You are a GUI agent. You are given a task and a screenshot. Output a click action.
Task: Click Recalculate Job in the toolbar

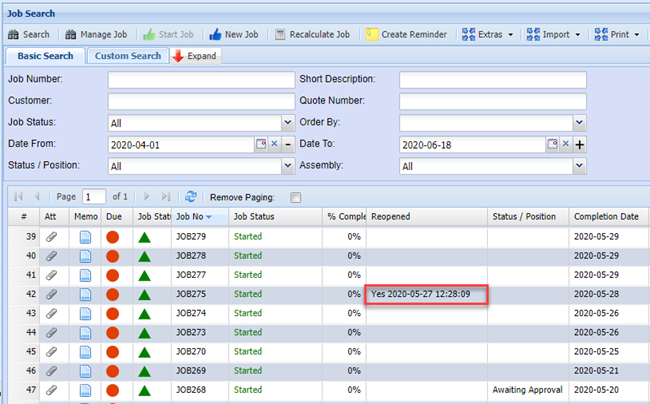pos(311,34)
